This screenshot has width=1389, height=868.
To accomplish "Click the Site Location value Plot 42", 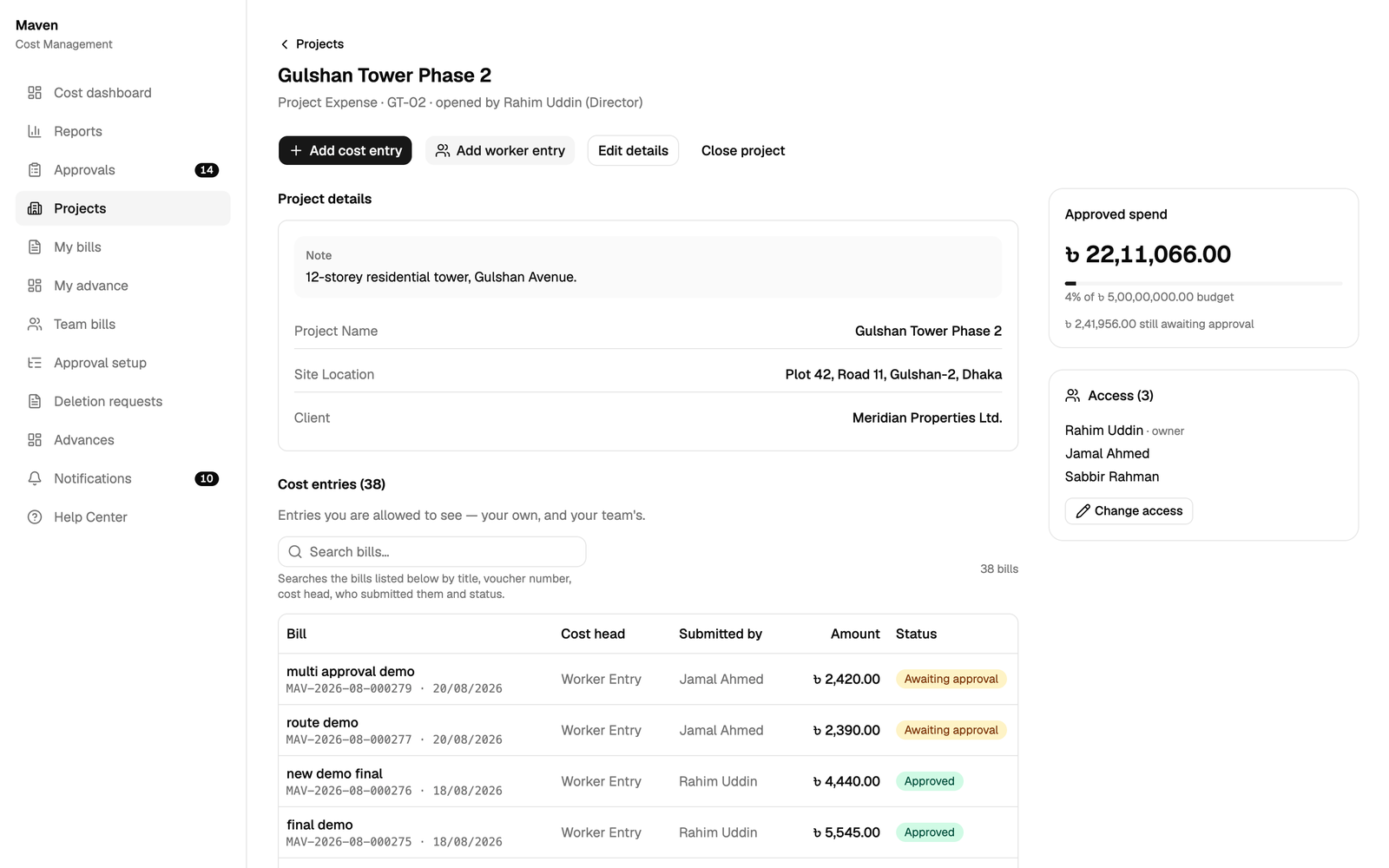I will point(893,374).
